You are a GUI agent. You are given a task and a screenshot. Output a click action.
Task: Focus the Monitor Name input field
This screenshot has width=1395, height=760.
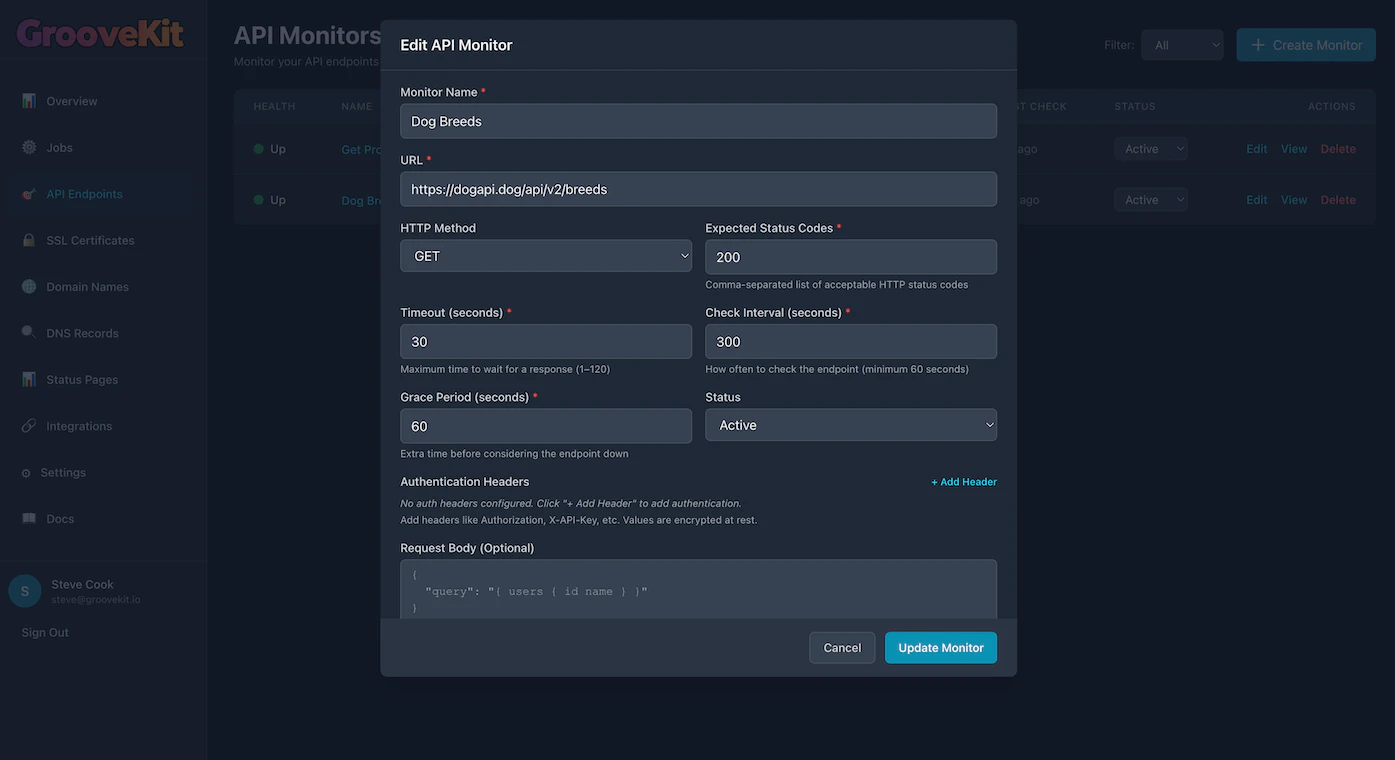coord(698,121)
